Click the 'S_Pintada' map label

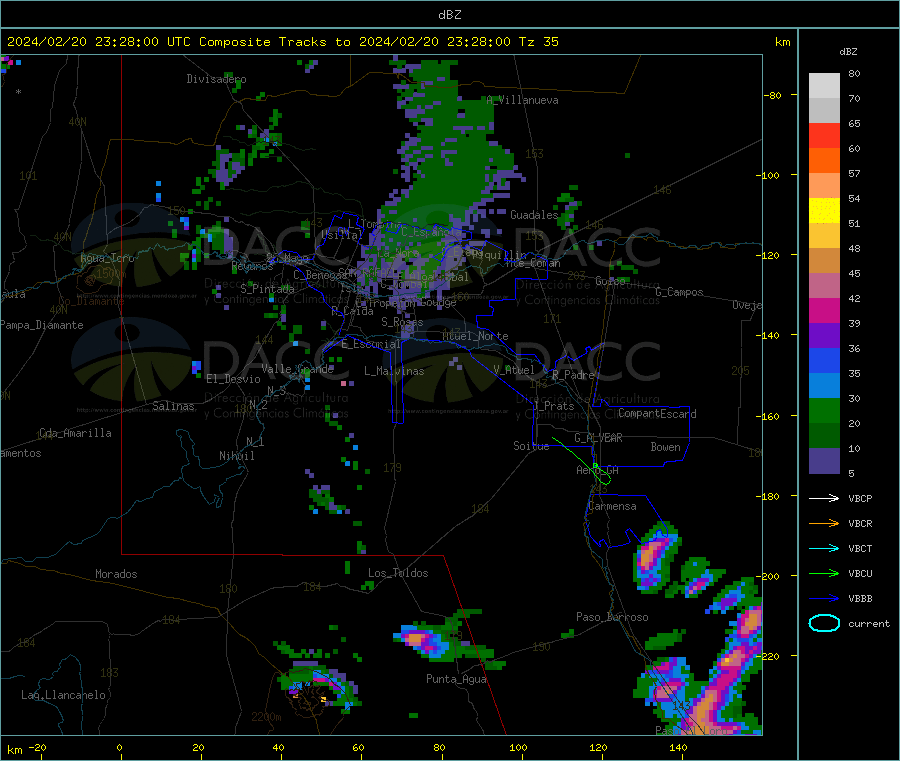point(267,289)
